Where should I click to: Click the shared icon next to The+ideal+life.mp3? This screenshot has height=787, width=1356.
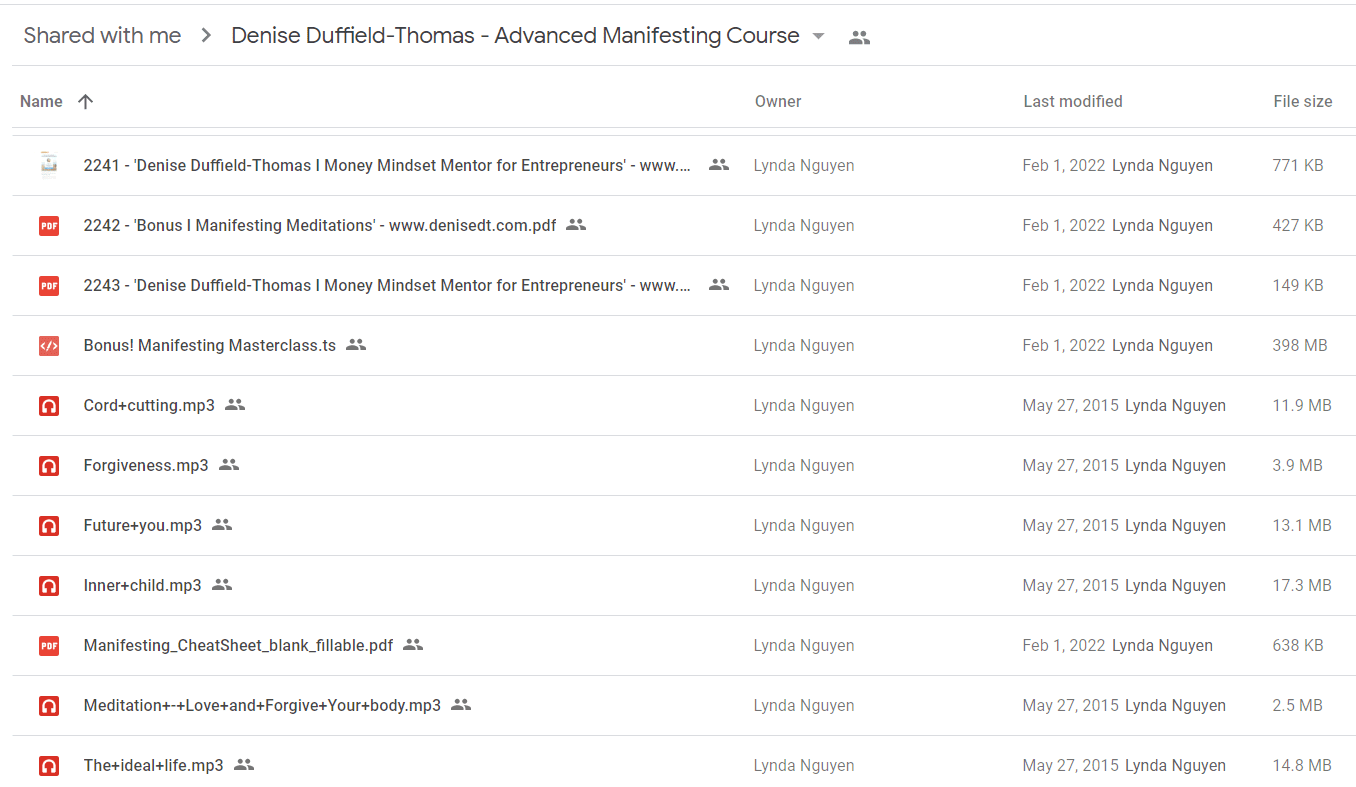tap(244, 765)
